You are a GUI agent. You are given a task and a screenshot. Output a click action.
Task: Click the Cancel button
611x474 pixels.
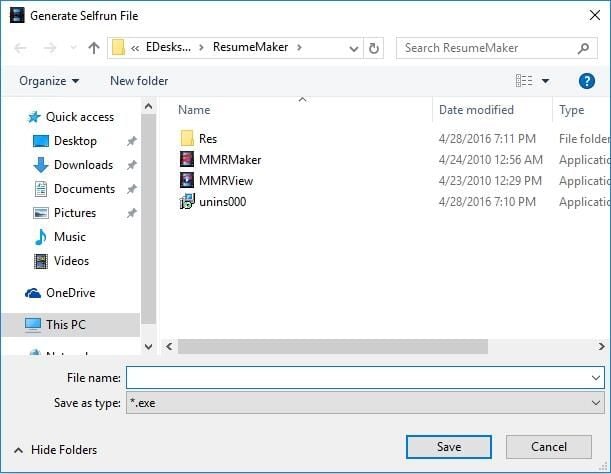pyautogui.click(x=549, y=447)
